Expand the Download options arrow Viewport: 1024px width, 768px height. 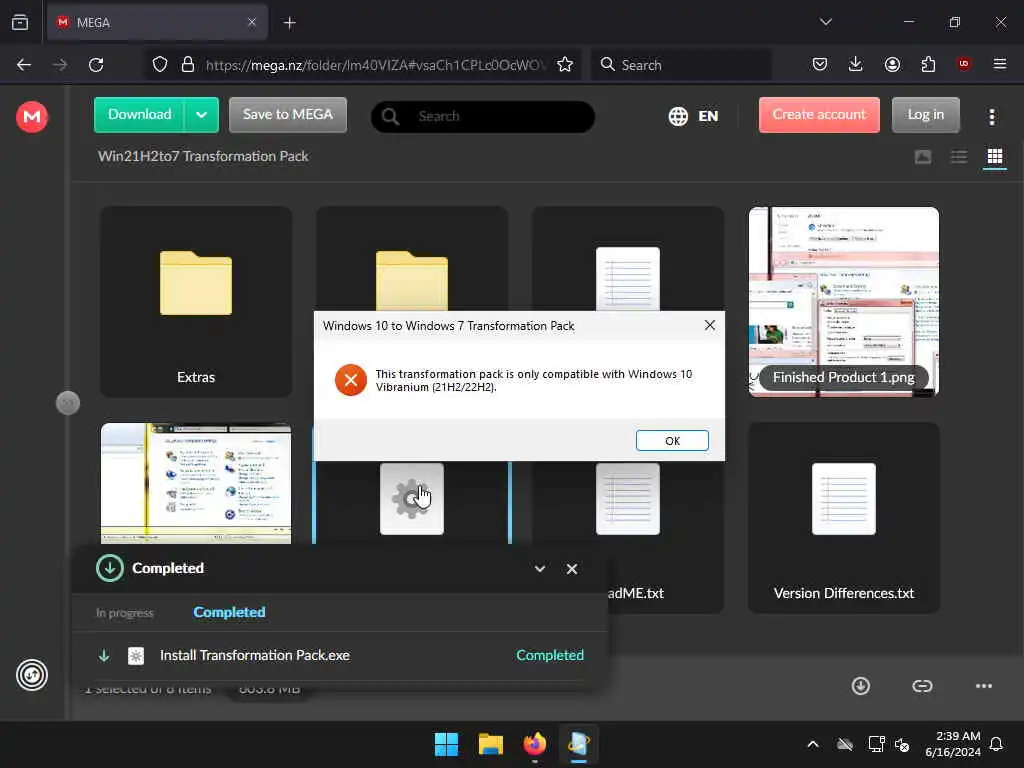coord(201,115)
